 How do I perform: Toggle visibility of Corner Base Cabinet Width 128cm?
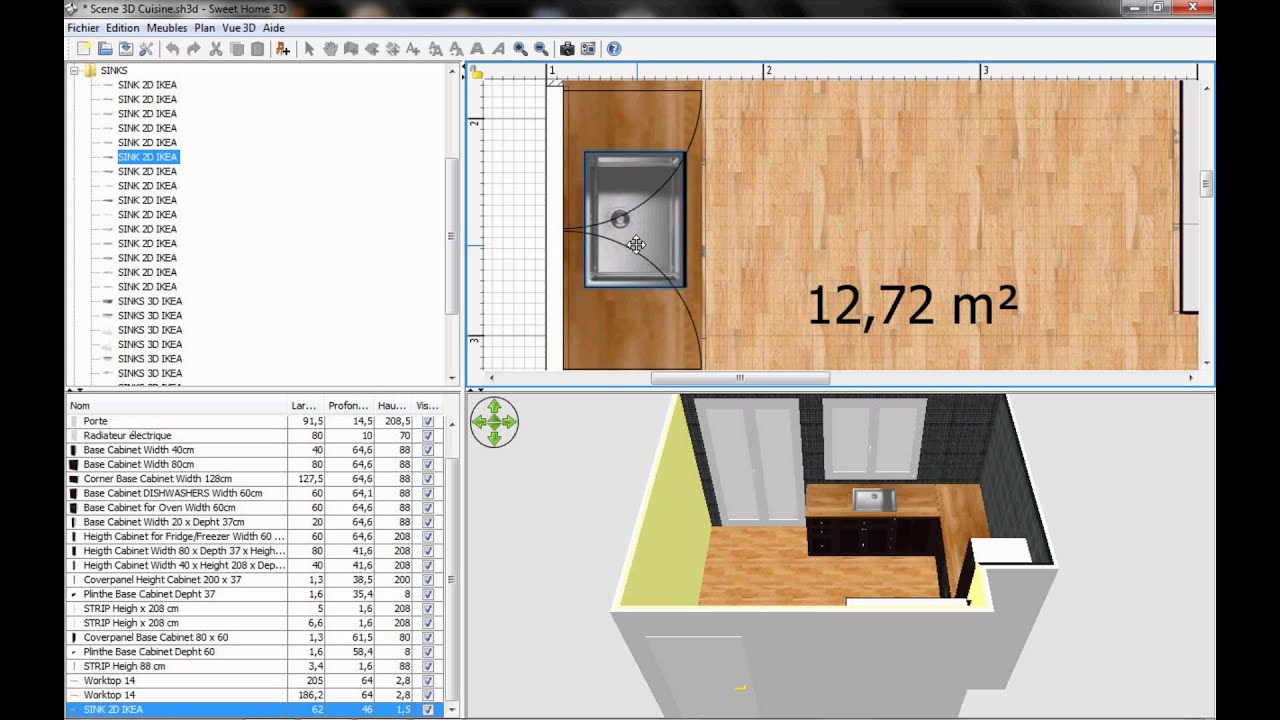428,479
